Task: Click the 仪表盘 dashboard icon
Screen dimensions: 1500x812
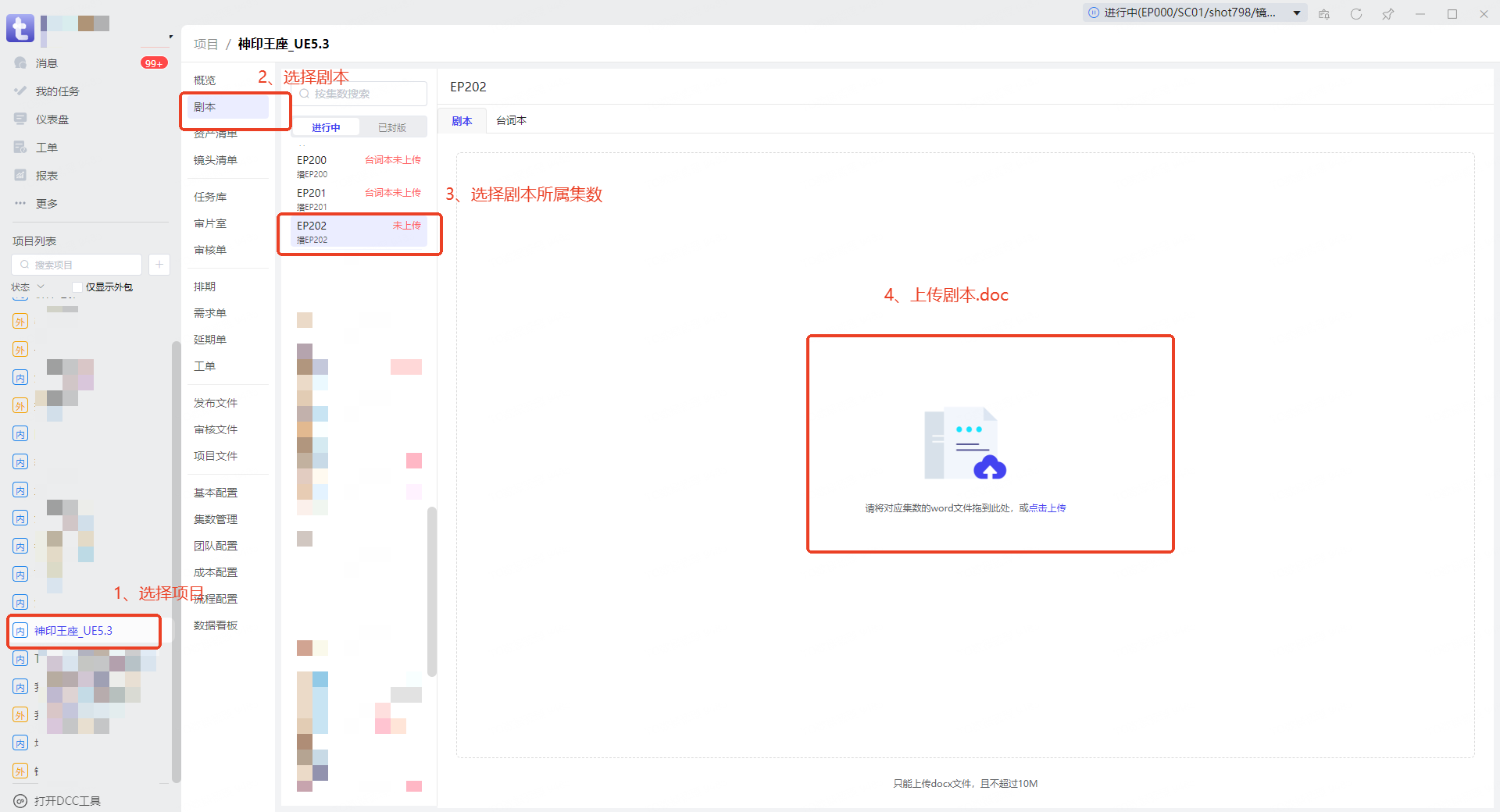Action: pyautogui.click(x=20, y=119)
